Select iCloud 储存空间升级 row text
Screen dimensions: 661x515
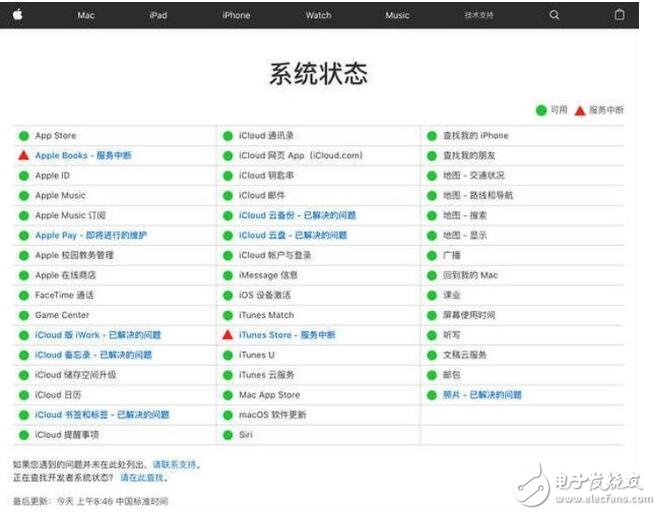click(75, 375)
